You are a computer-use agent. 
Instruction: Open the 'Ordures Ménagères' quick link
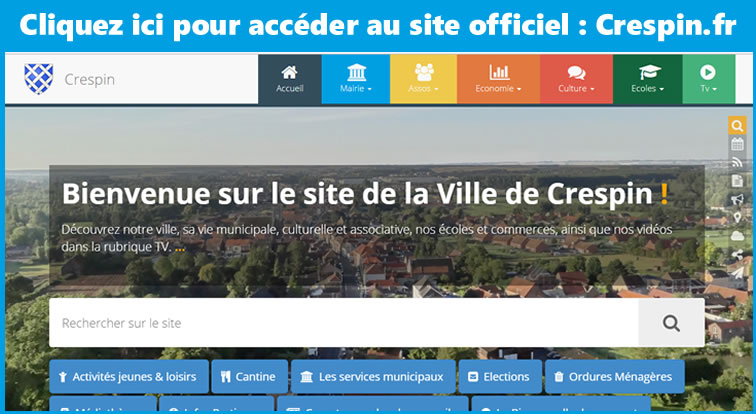coord(614,376)
